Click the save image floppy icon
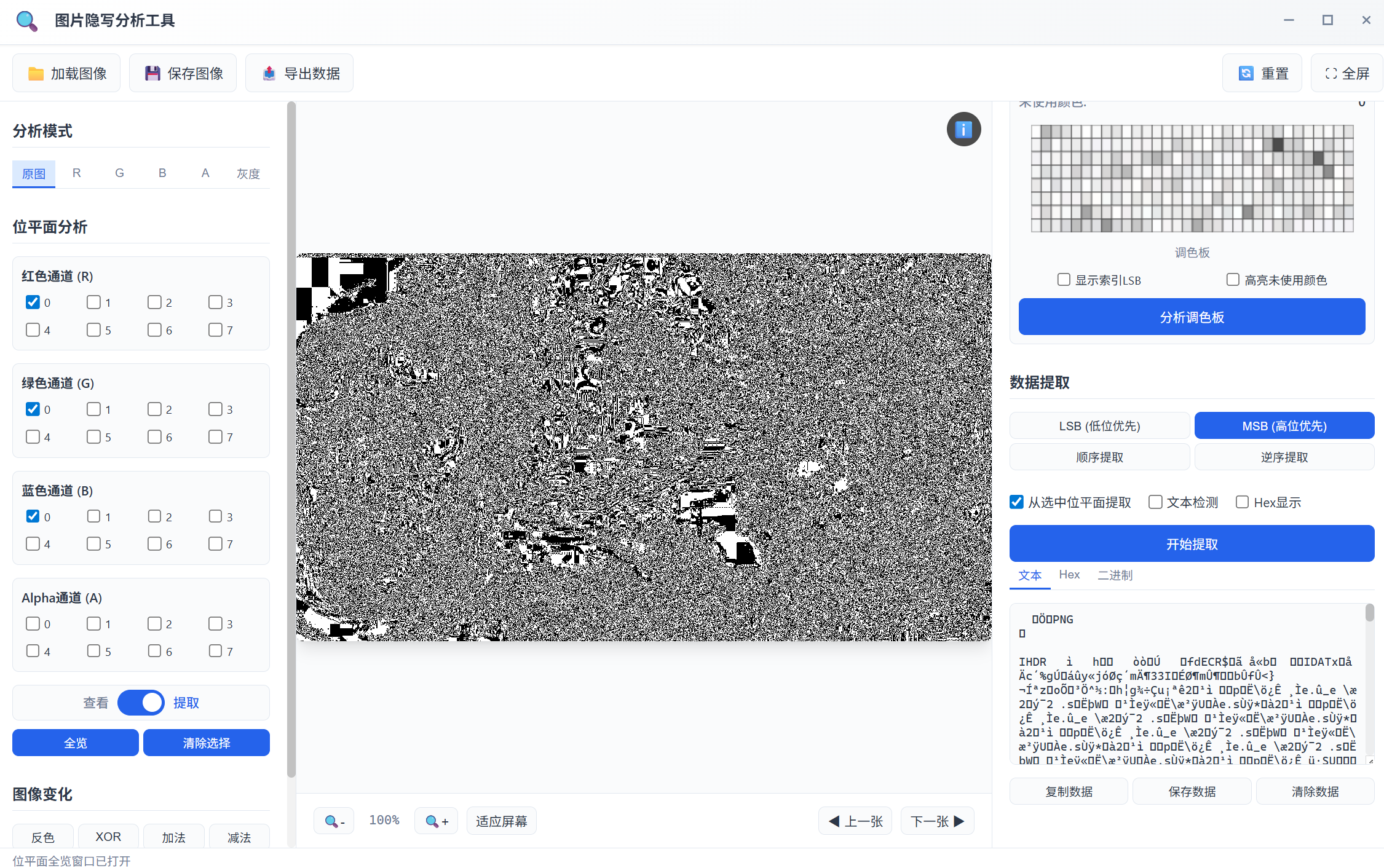 point(152,74)
